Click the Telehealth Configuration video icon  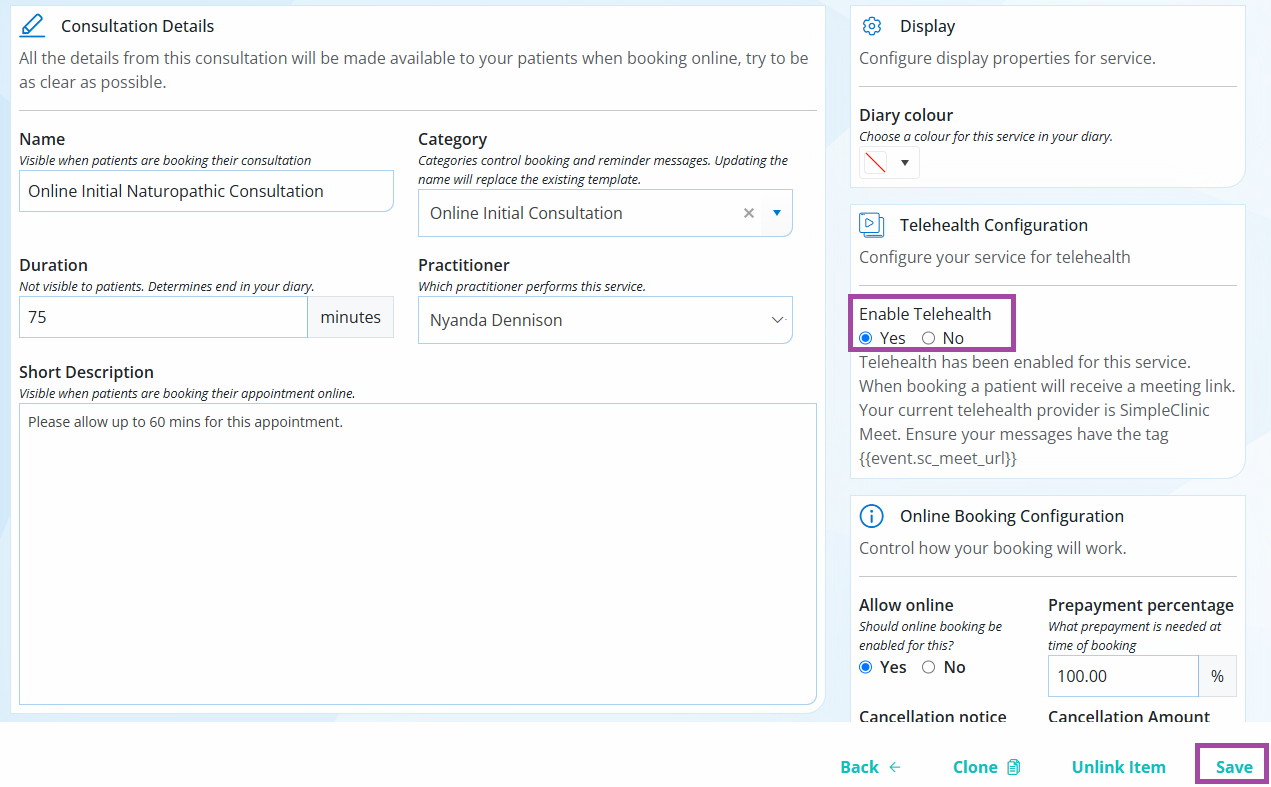coord(872,225)
